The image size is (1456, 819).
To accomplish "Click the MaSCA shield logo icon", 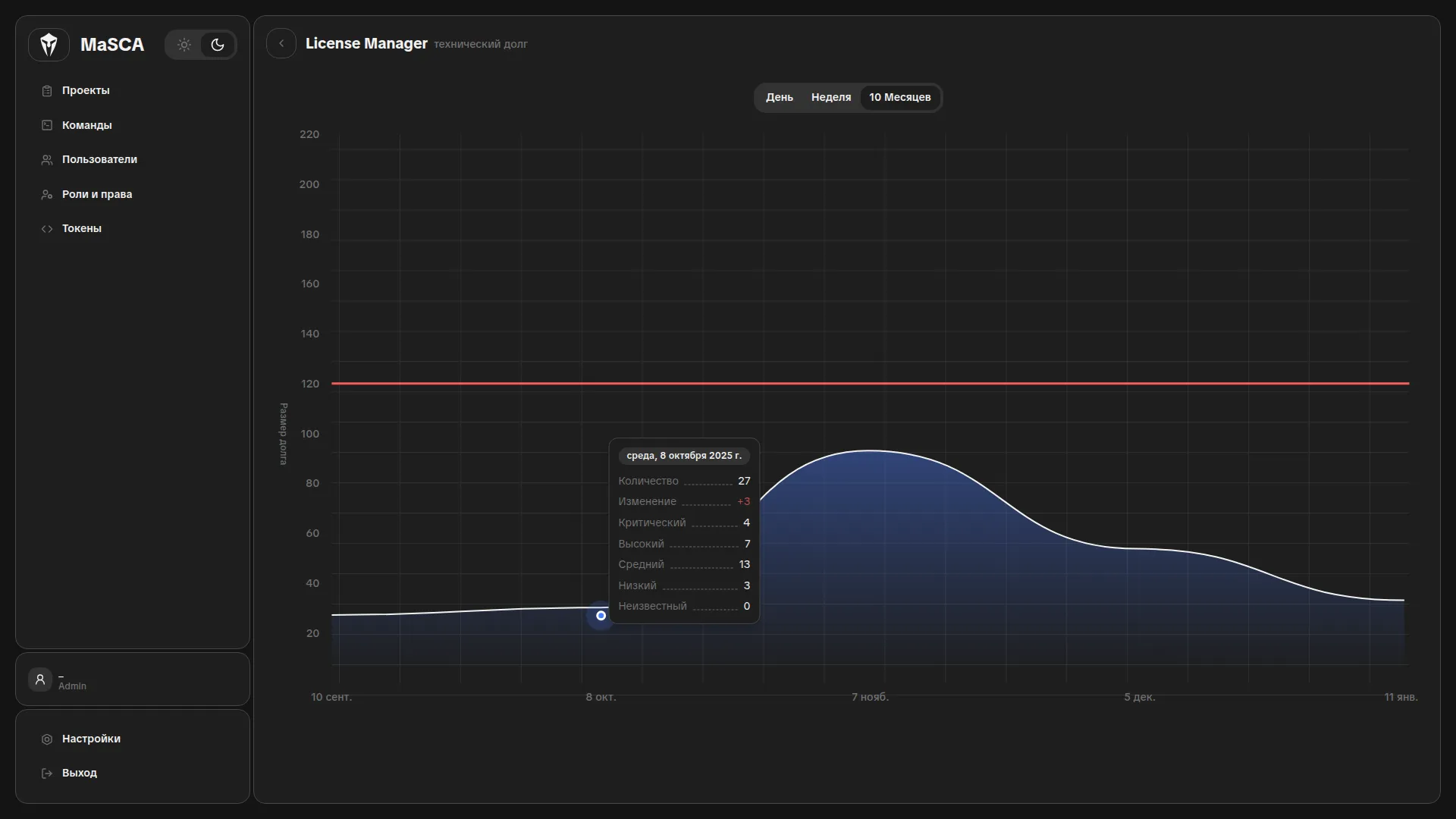I will (49, 45).
